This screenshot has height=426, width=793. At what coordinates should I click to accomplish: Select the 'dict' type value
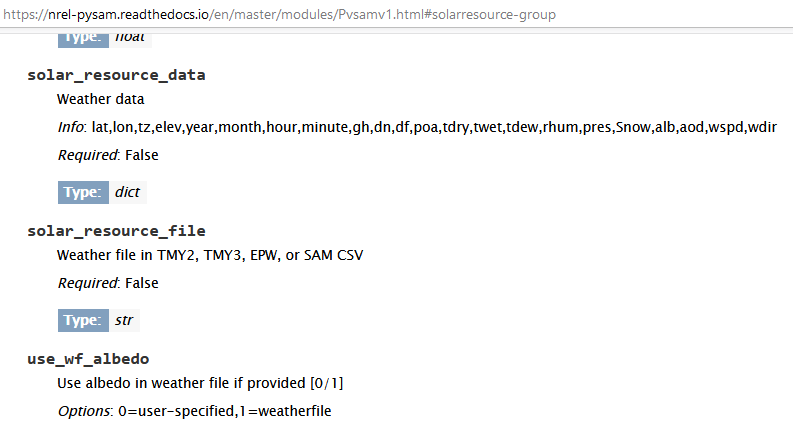tap(128, 192)
